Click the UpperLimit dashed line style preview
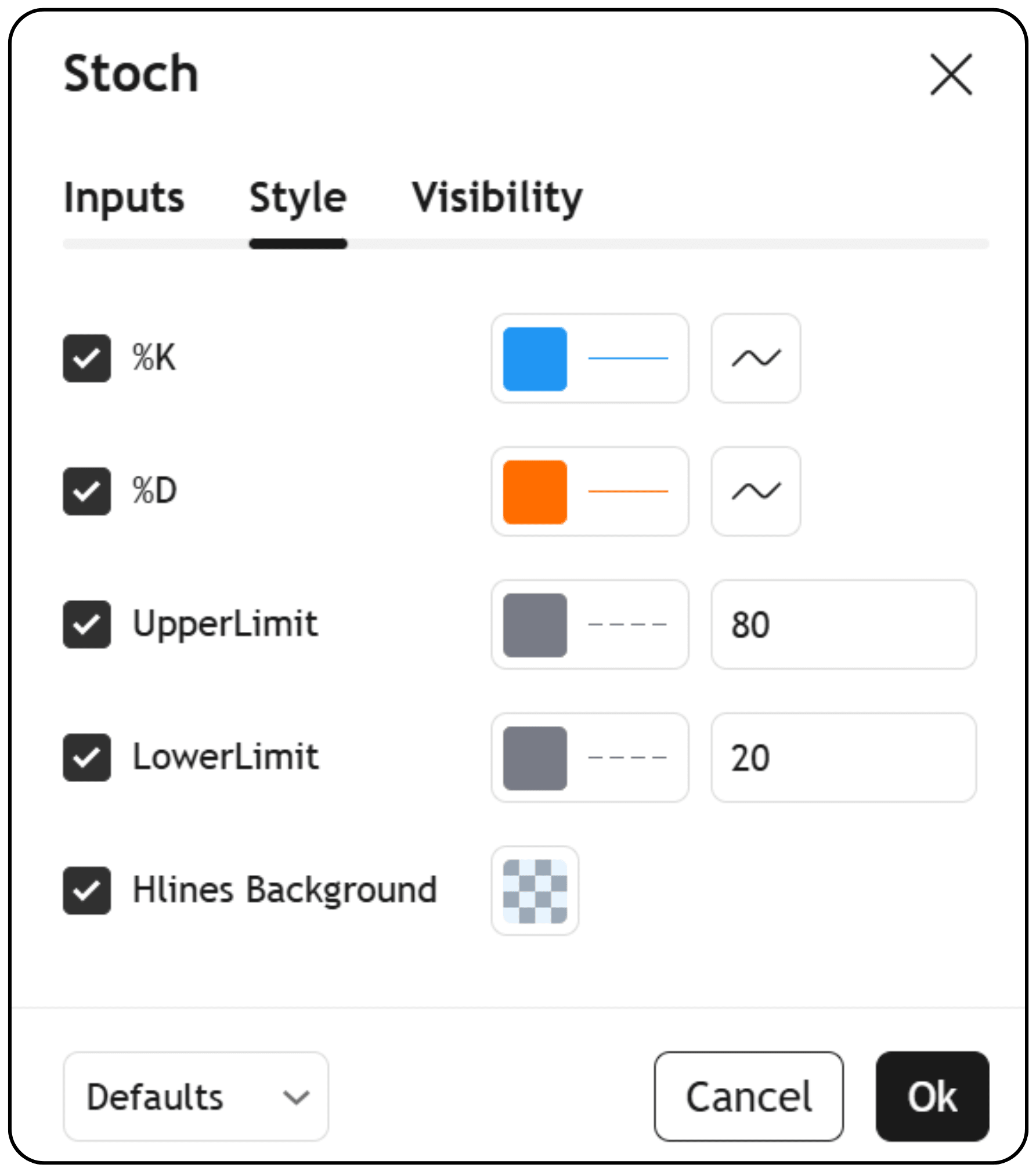The image size is (1036, 1168). [628, 624]
